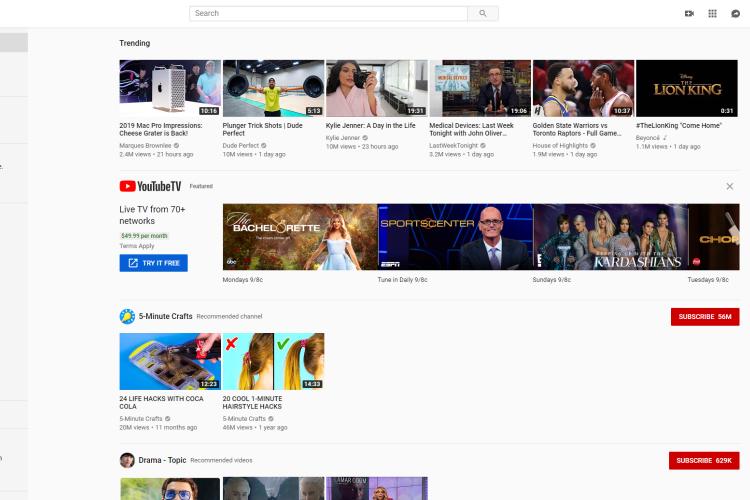Dismiss the YouTube TV featured section
The width and height of the screenshot is (750, 500).
[x=729, y=186]
